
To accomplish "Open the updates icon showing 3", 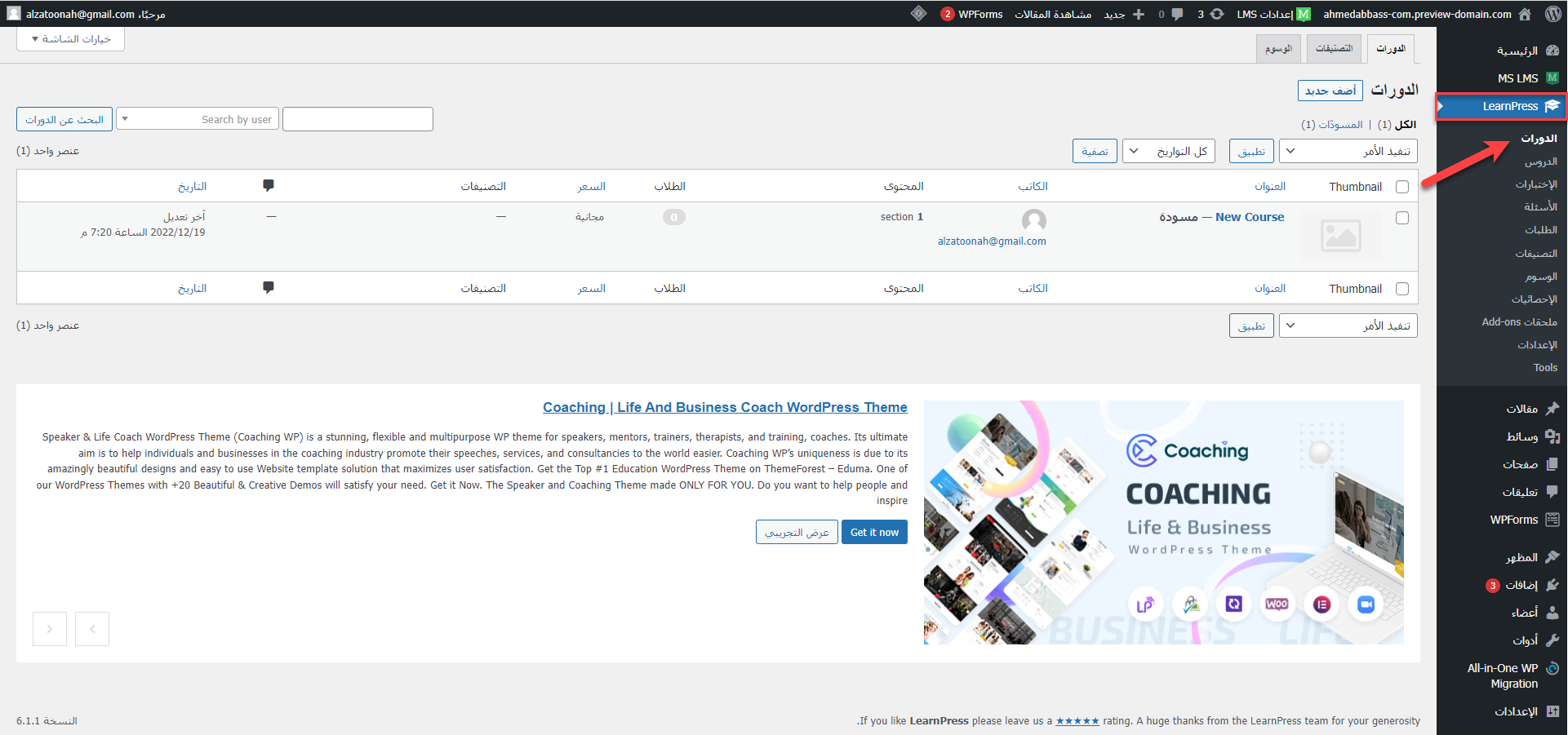I will pyautogui.click(x=1216, y=14).
